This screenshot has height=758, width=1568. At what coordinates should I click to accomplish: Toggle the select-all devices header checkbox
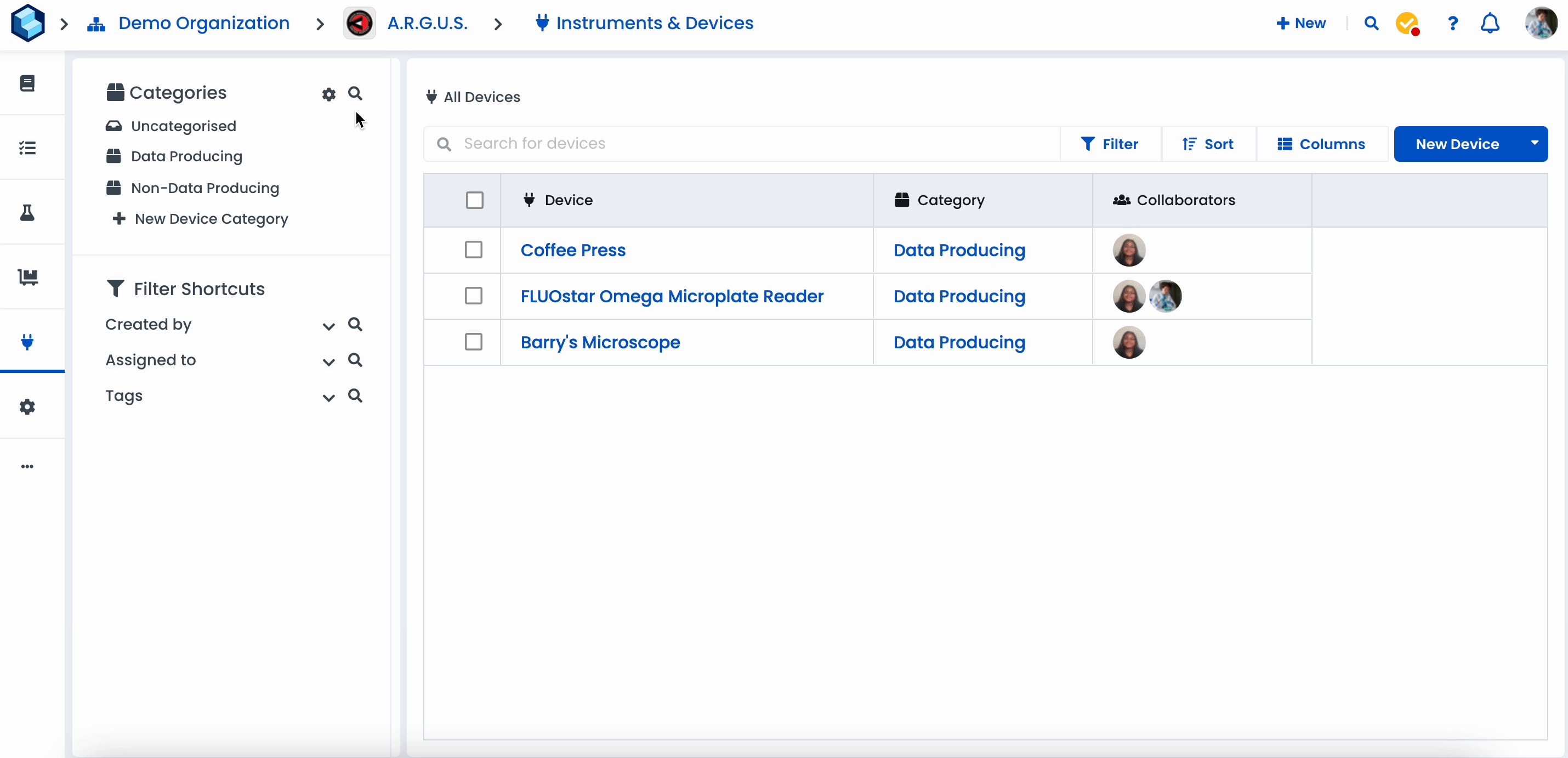[x=474, y=200]
